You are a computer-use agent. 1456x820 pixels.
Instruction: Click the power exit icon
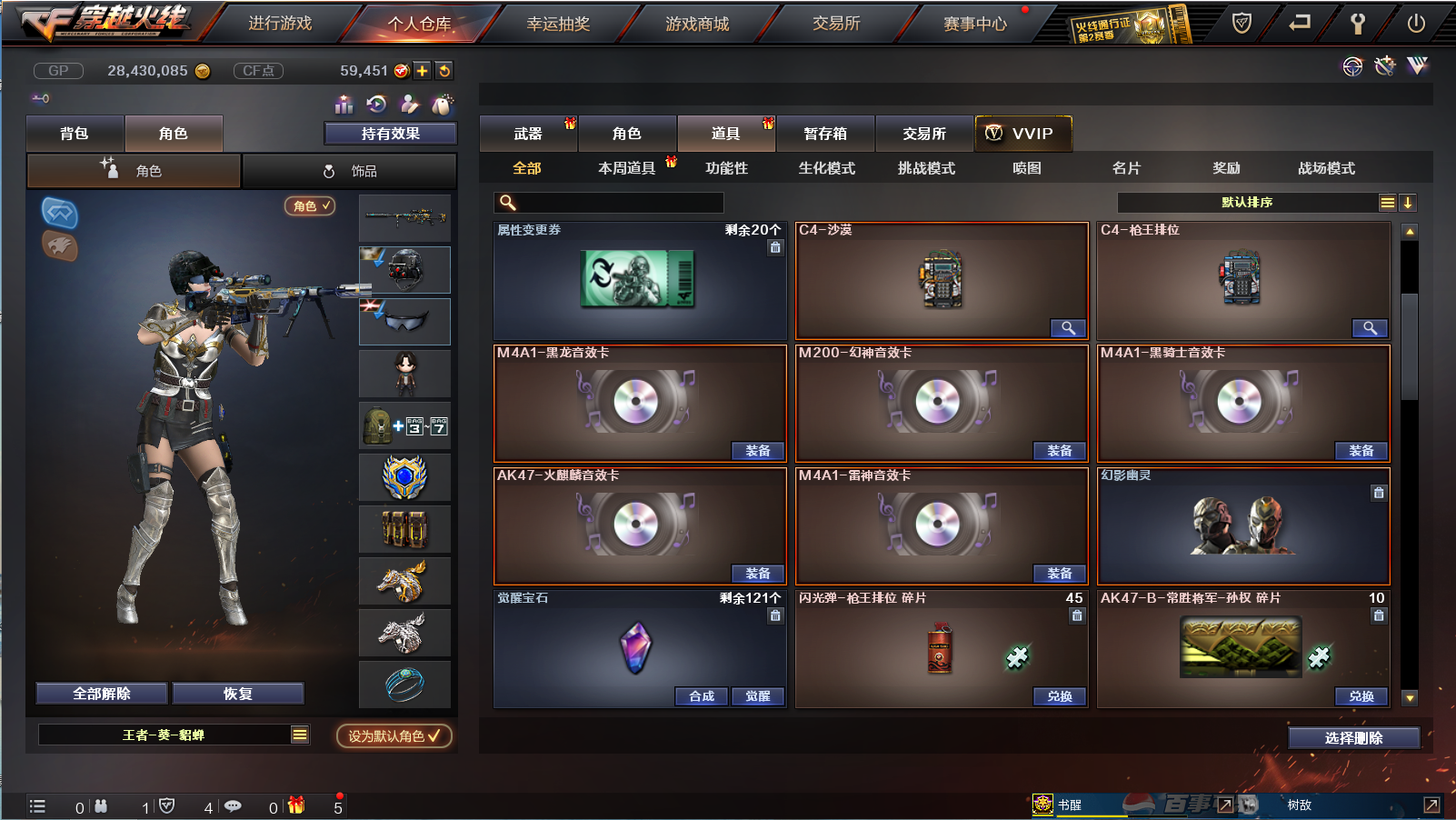[x=1416, y=24]
